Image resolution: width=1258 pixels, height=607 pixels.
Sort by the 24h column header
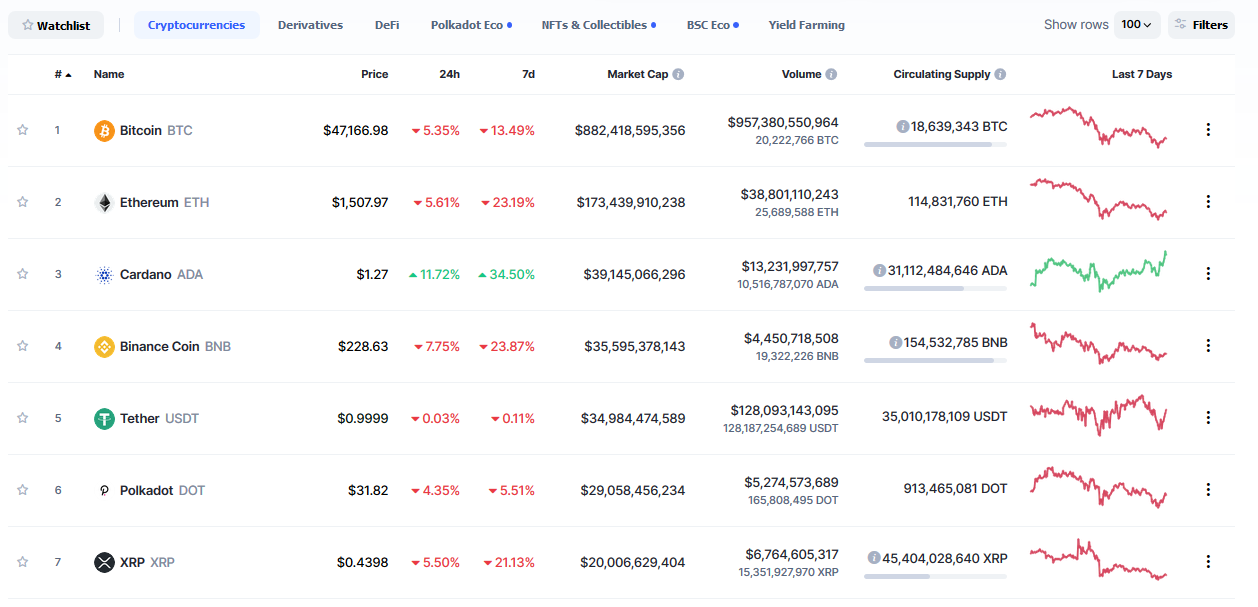click(449, 74)
